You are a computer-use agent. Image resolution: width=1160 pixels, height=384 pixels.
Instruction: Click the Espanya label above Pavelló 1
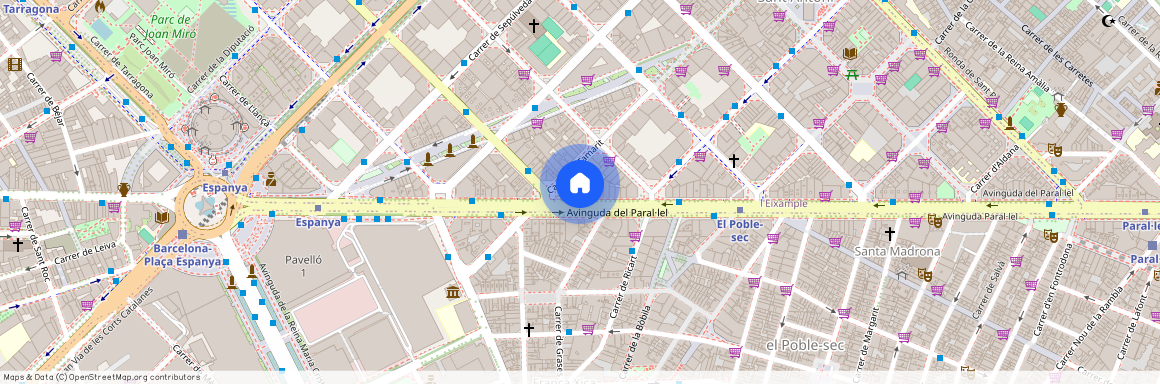(x=318, y=222)
